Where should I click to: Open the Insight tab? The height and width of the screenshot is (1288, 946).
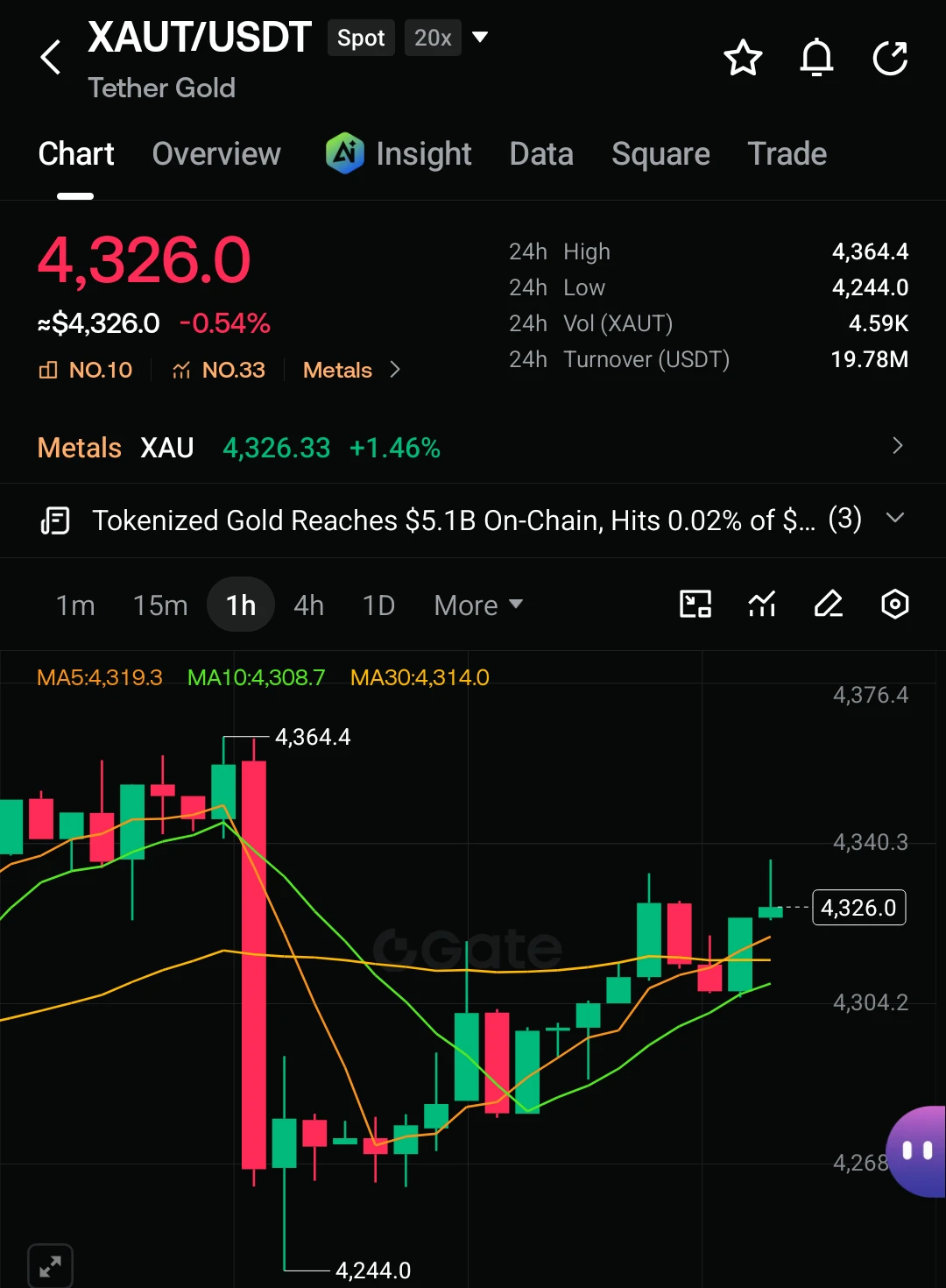coord(424,154)
